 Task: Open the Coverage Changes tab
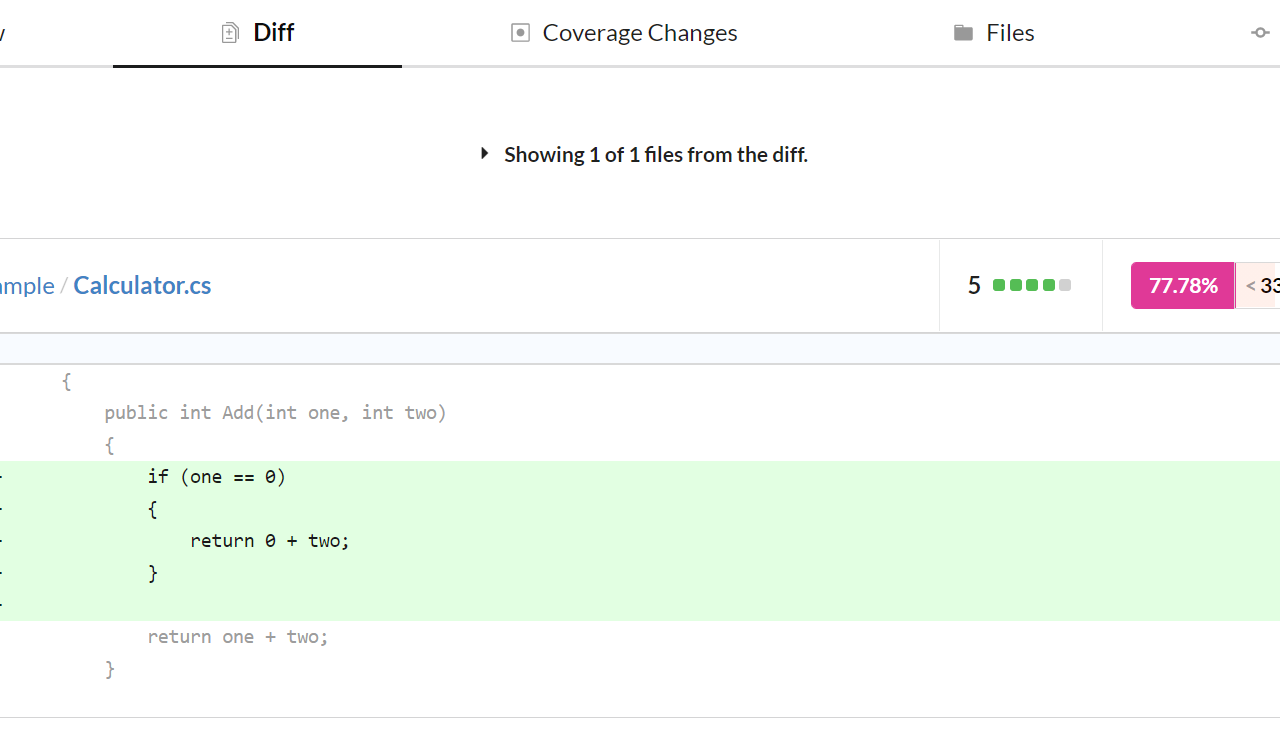point(639,33)
